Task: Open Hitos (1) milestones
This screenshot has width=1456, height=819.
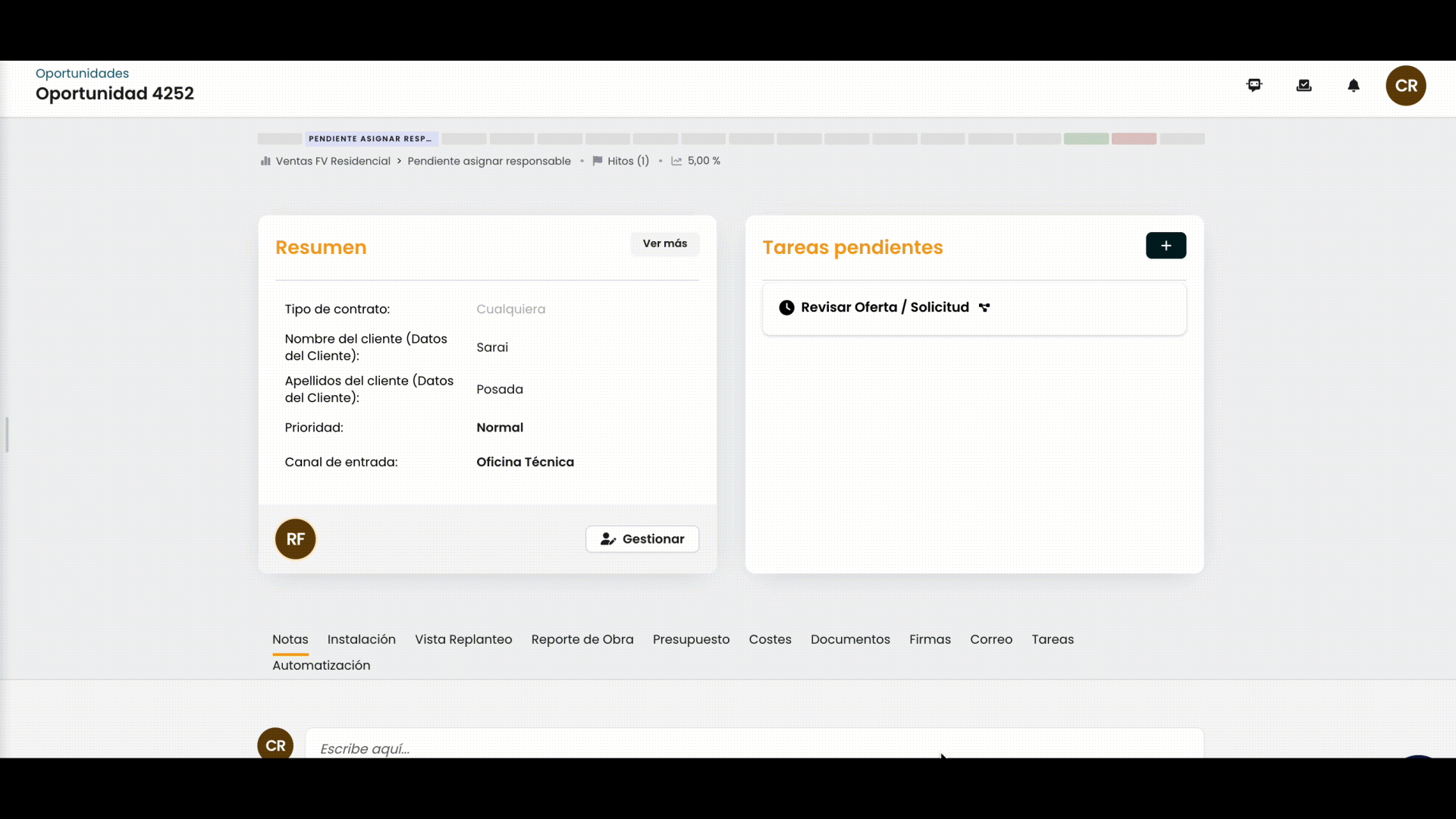Action: 620,161
